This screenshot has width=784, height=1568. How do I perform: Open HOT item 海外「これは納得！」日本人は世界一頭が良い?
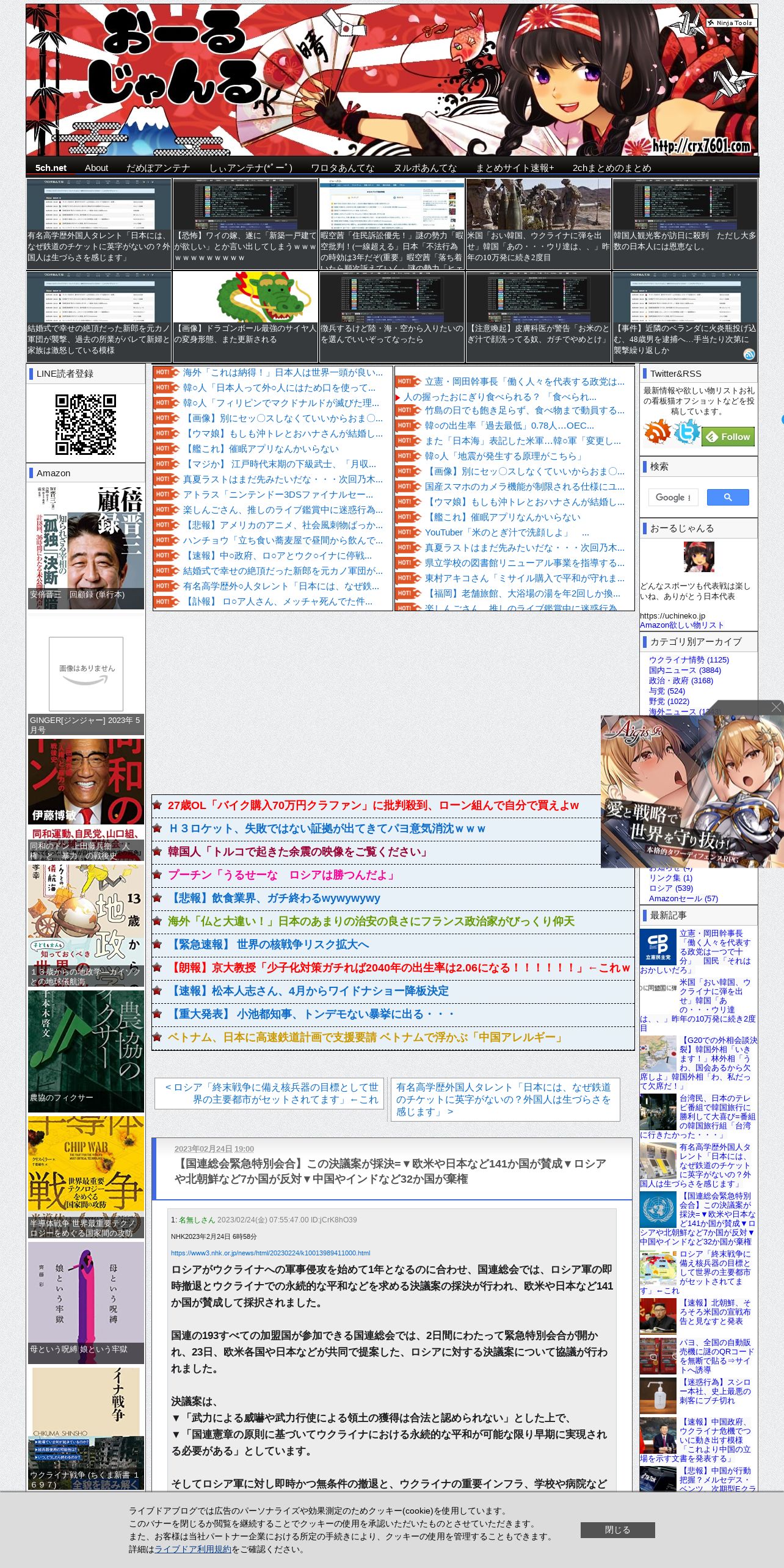coord(283,372)
